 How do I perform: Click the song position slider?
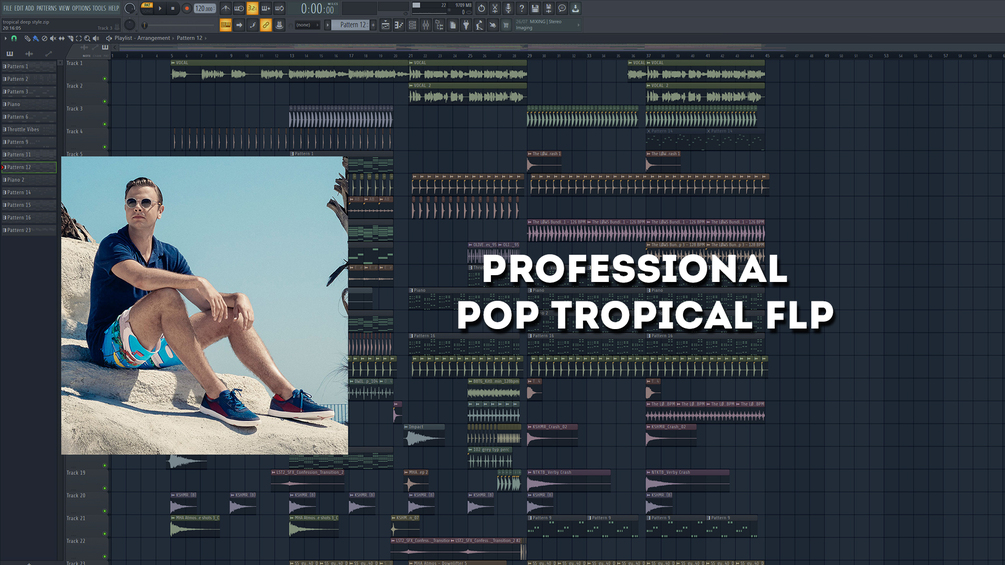coord(179,25)
